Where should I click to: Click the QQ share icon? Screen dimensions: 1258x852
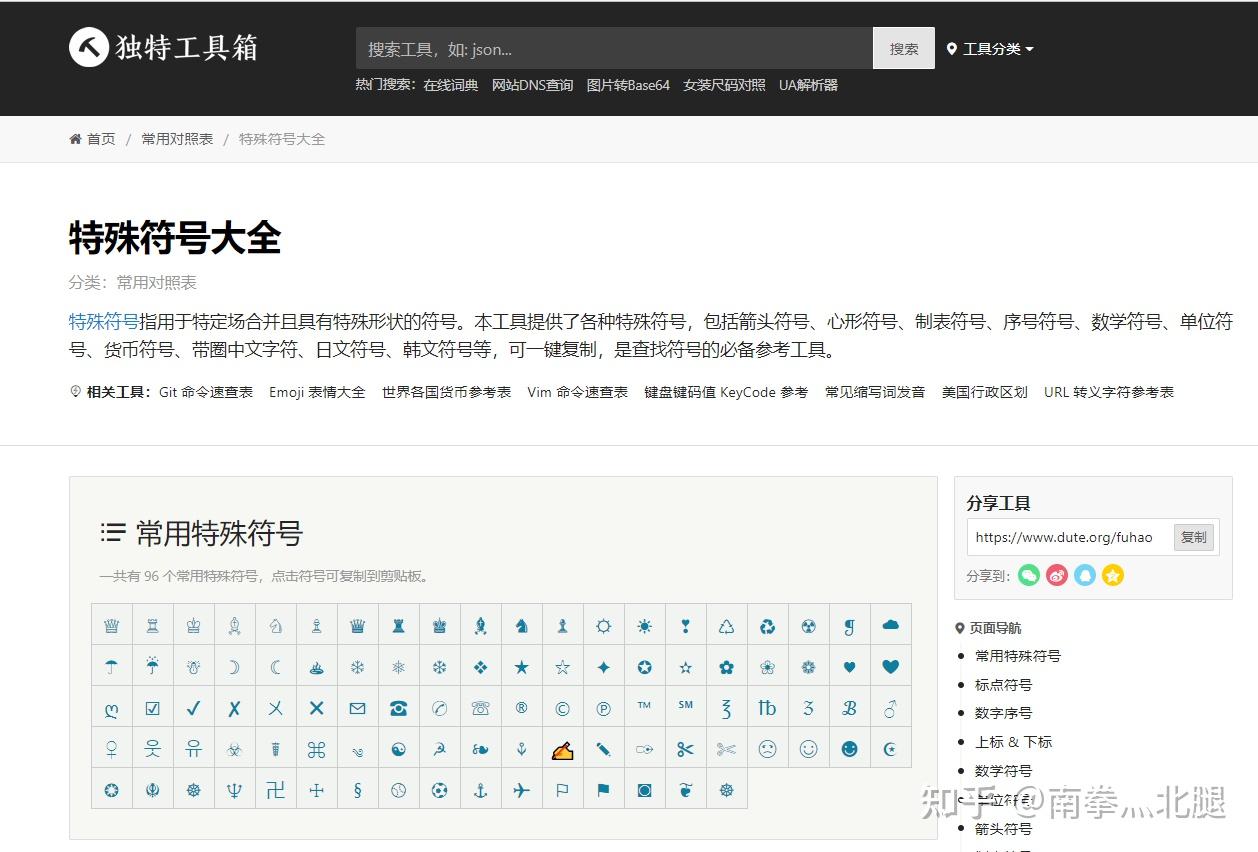pos(1084,575)
